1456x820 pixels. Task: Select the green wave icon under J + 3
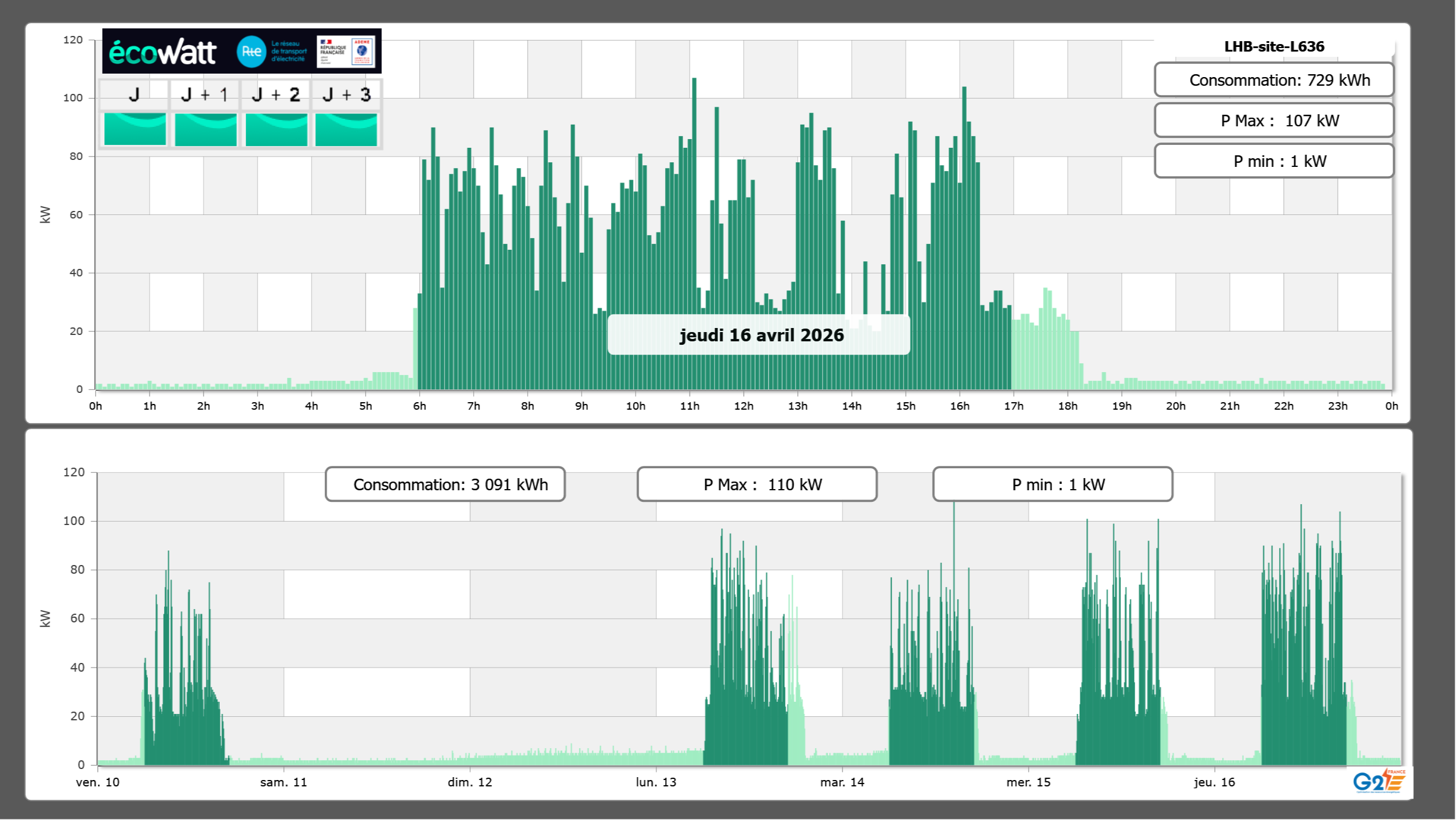[x=346, y=129]
